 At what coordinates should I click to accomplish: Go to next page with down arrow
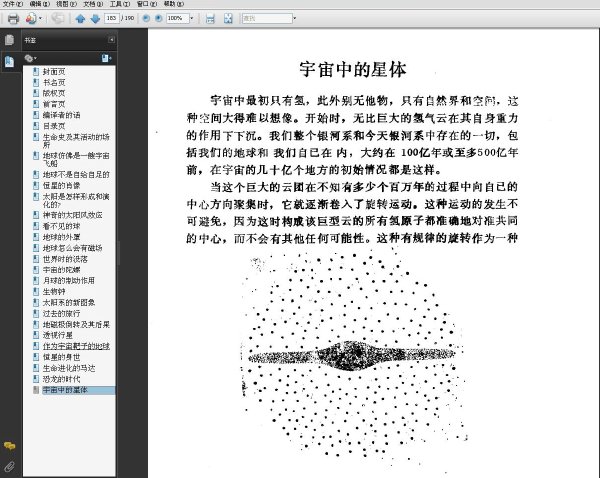click(95, 18)
